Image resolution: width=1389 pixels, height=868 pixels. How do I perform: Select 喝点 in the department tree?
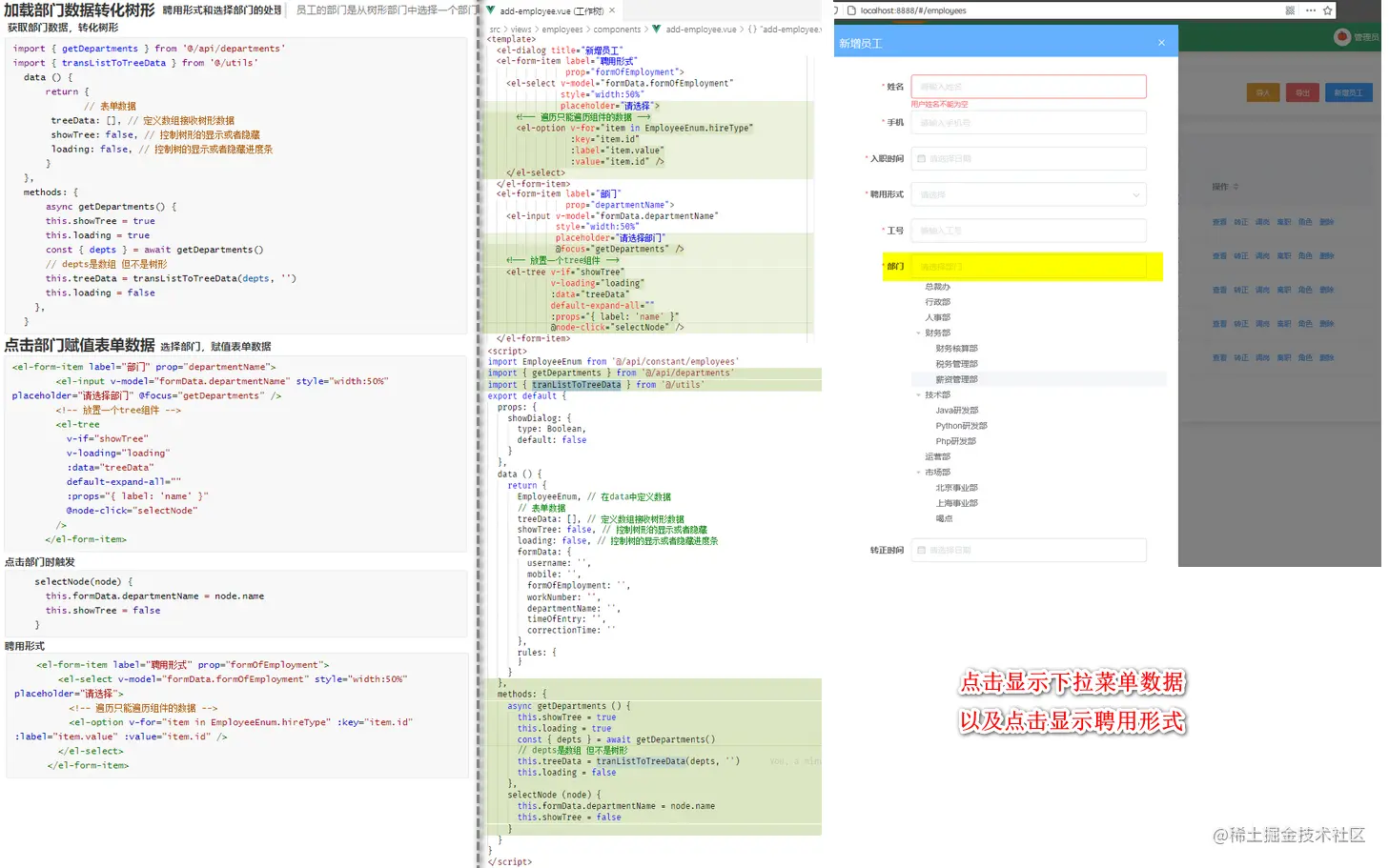tap(944, 518)
